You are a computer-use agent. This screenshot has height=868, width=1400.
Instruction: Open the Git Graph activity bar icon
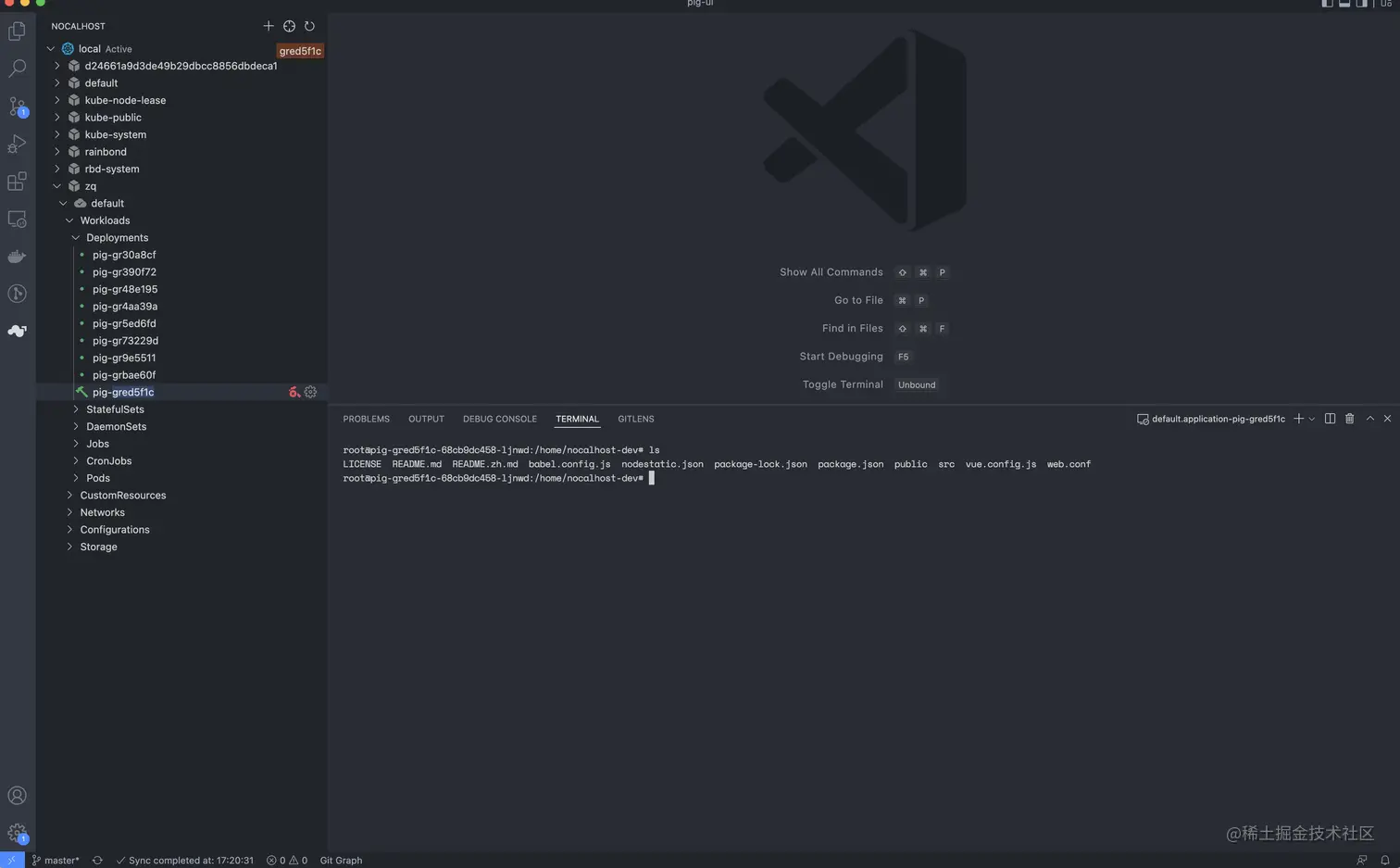(17, 294)
